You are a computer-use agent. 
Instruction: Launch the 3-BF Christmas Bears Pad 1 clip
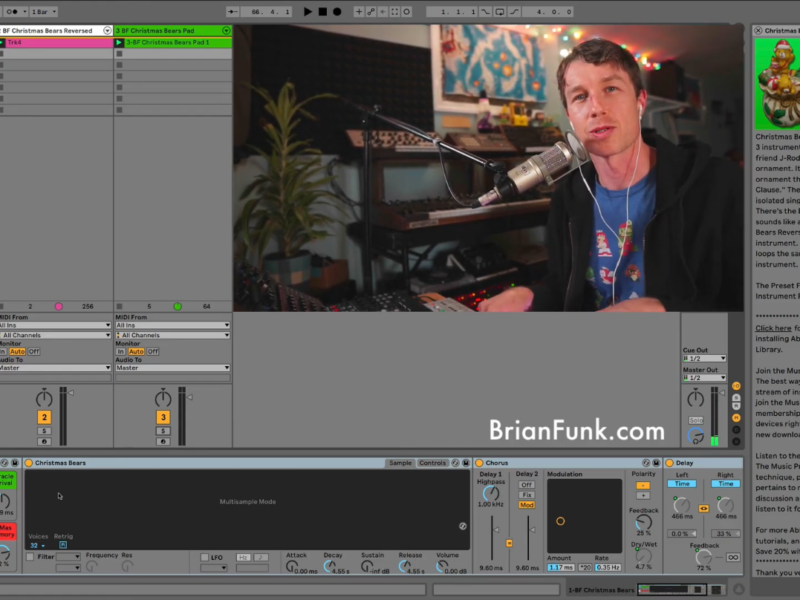120,43
